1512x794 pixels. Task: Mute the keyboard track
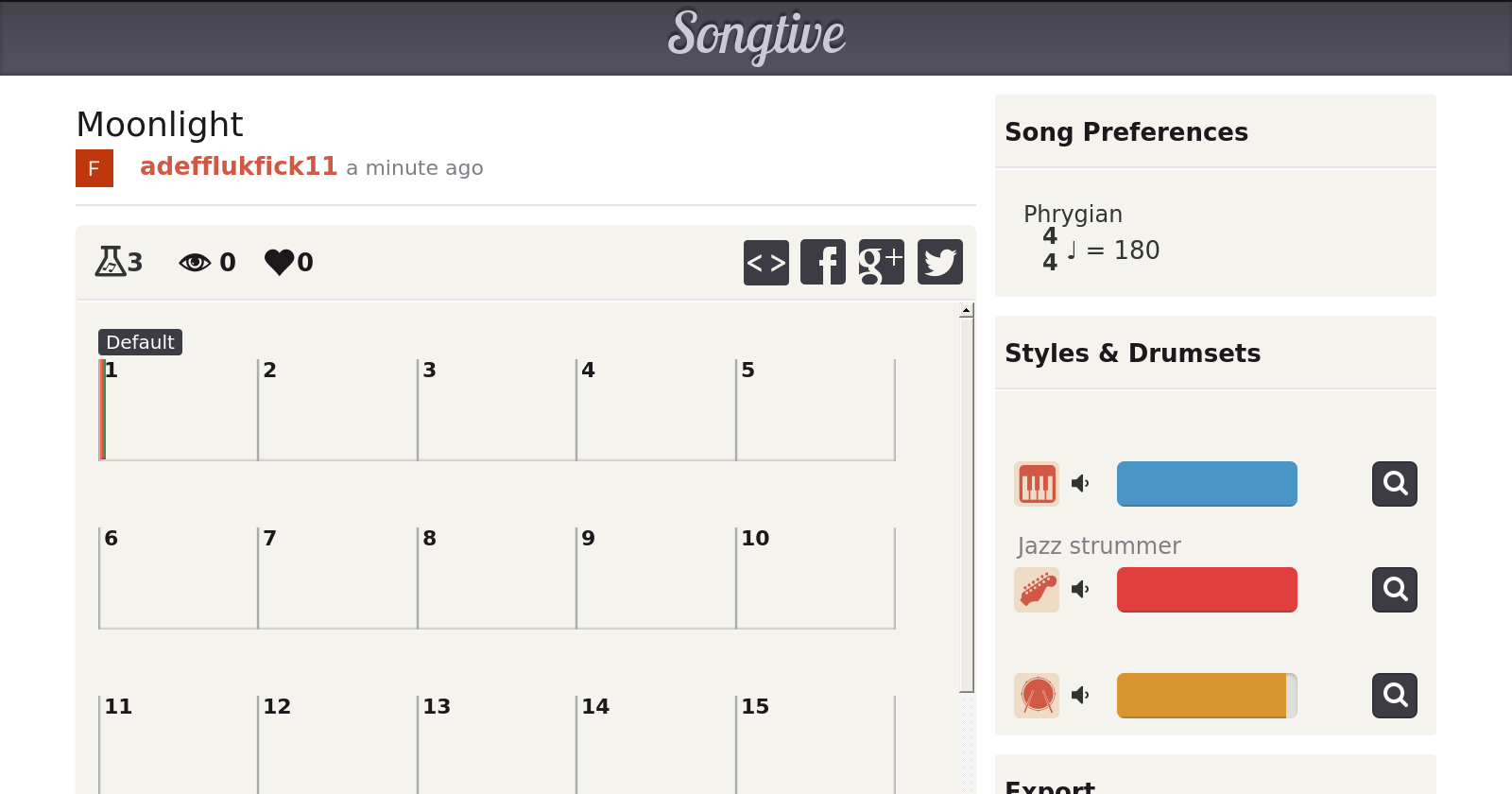point(1080,484)
